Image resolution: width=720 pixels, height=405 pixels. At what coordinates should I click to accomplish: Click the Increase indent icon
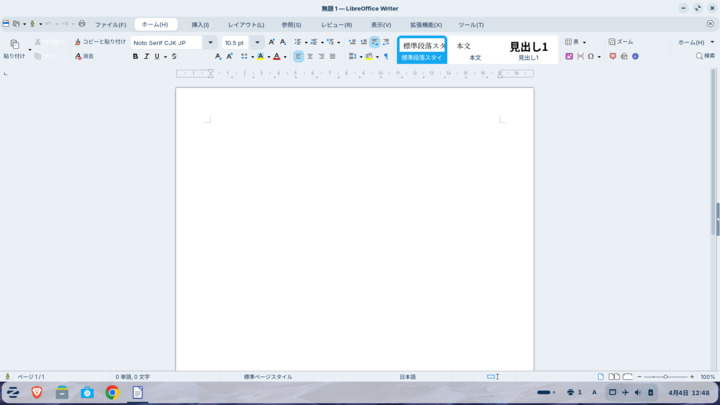[x=352, y=42]
